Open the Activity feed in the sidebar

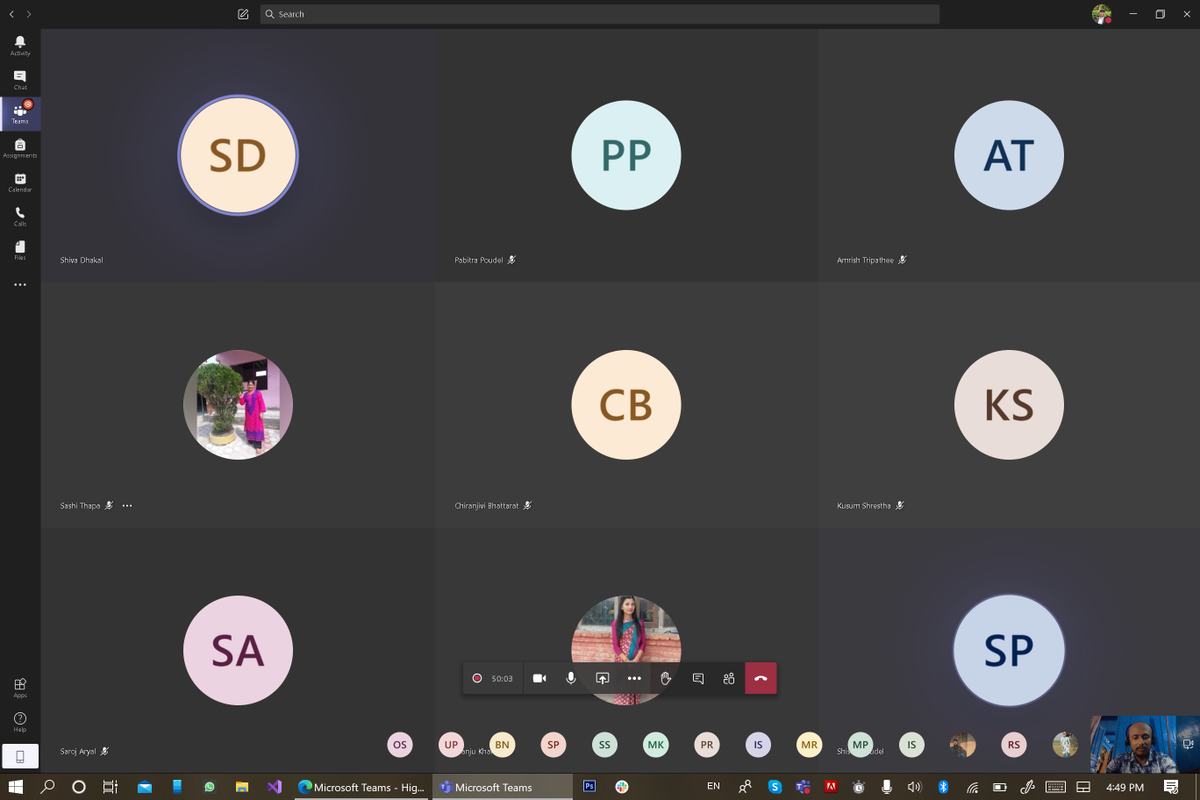[20, 45]
